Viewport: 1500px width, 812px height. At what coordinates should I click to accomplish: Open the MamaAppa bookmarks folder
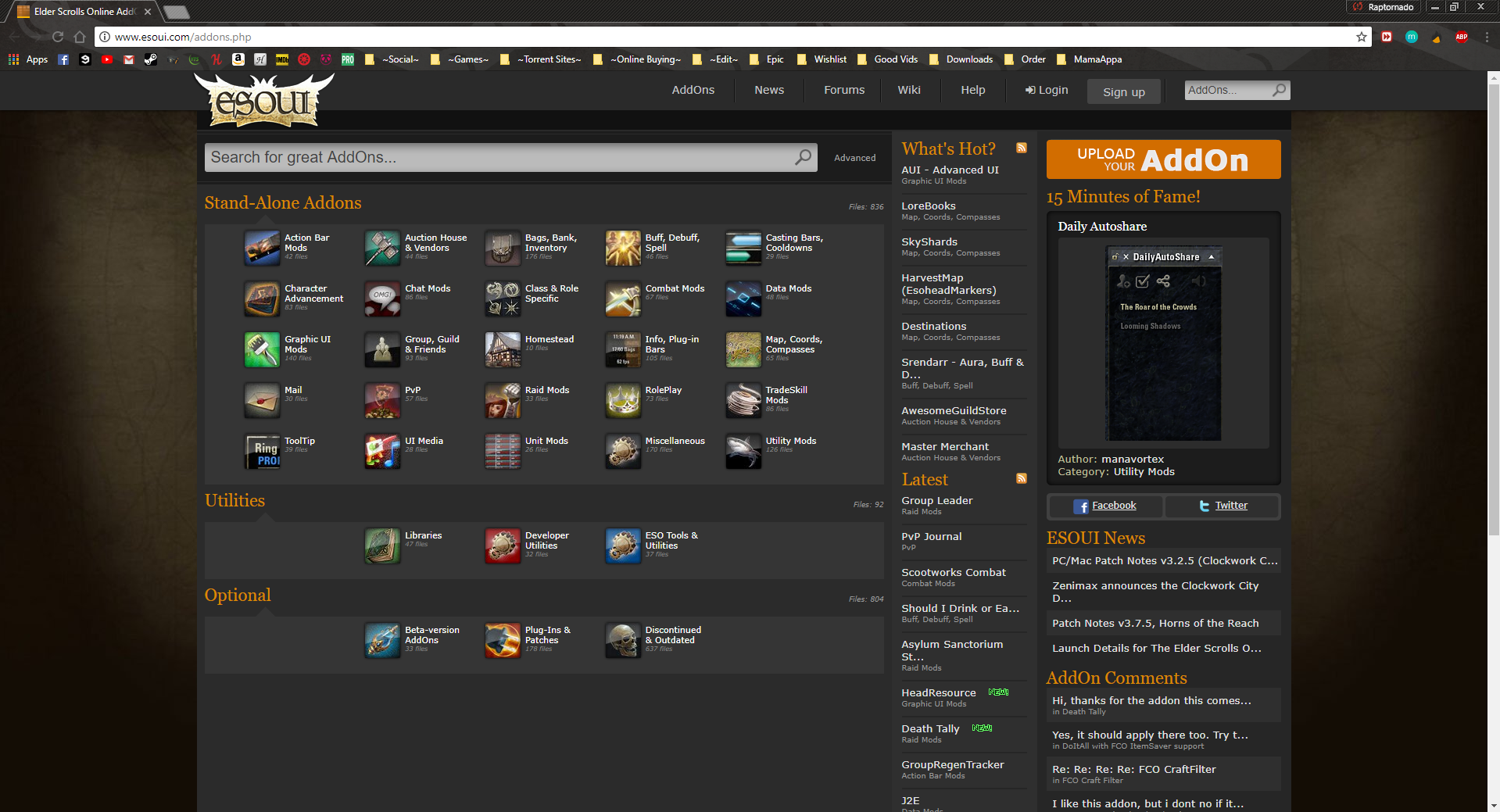[1089, 59]
